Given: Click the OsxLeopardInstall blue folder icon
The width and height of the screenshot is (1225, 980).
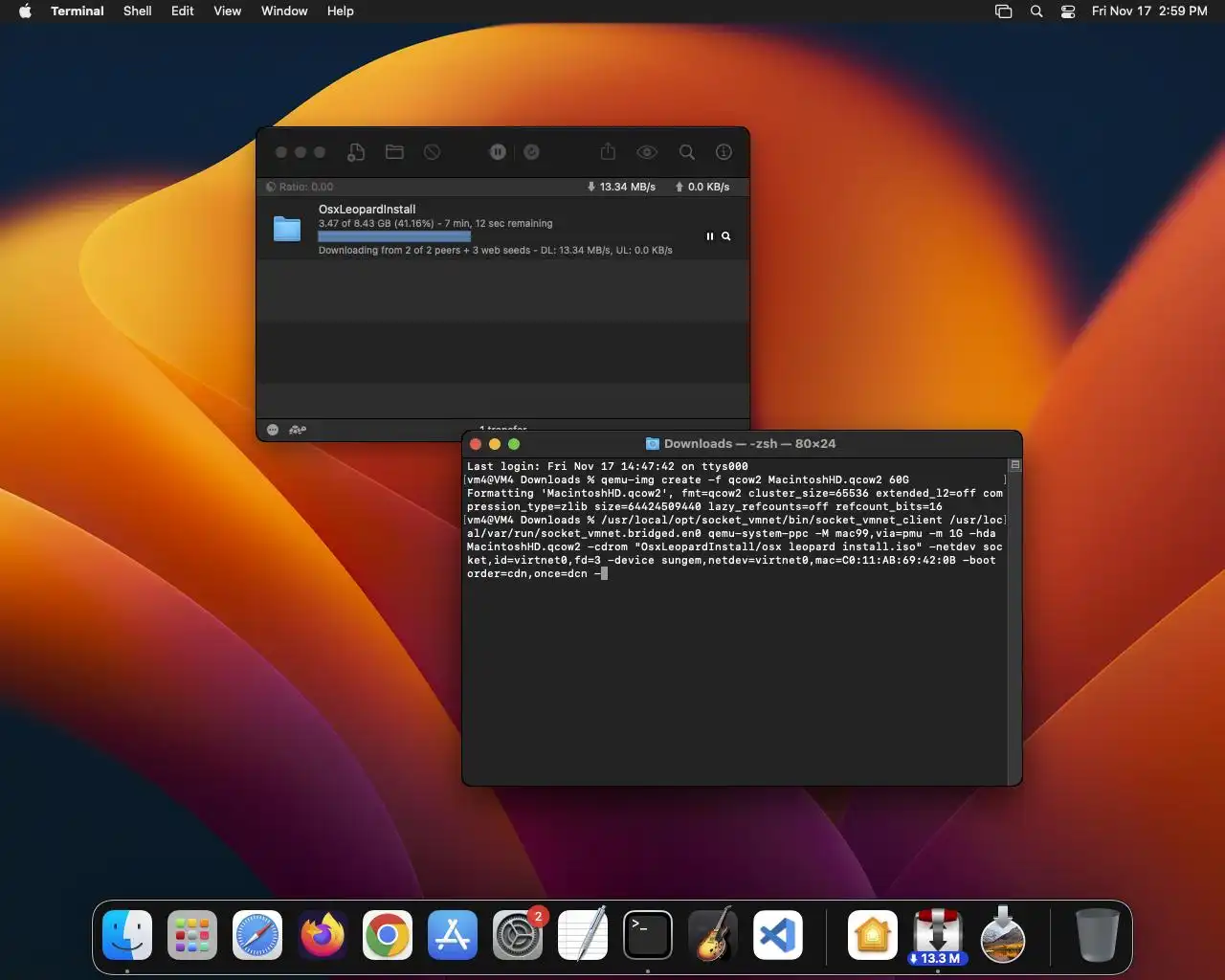Looking at the screenshot, I should 287,229.
